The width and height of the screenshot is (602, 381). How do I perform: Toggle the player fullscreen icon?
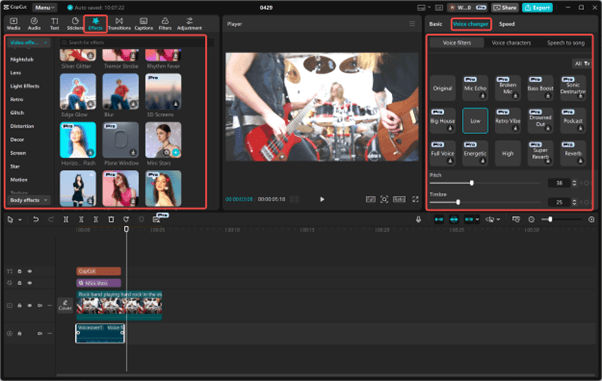[x=415, y=199]
